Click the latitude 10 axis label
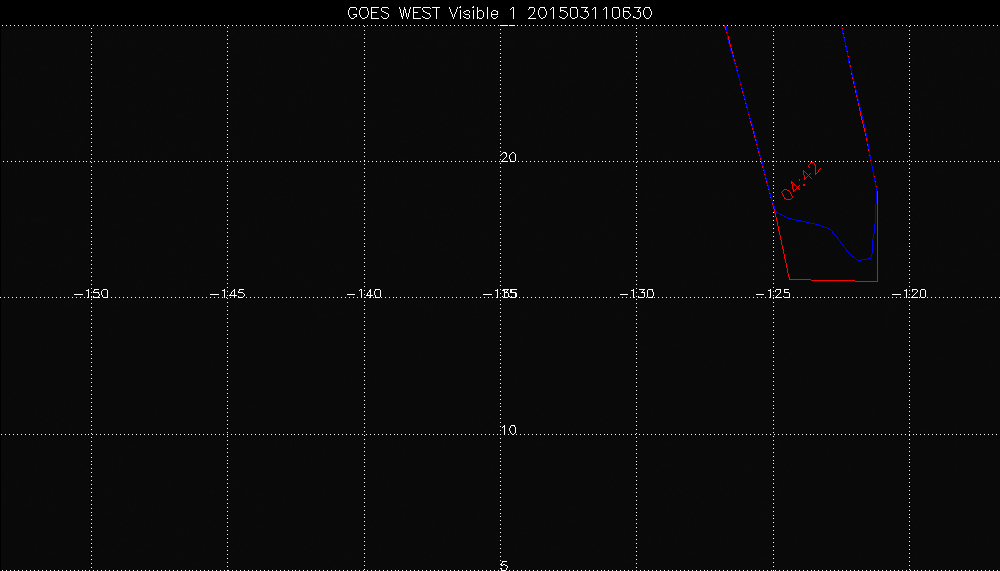1000x571 pixels. 508,431
